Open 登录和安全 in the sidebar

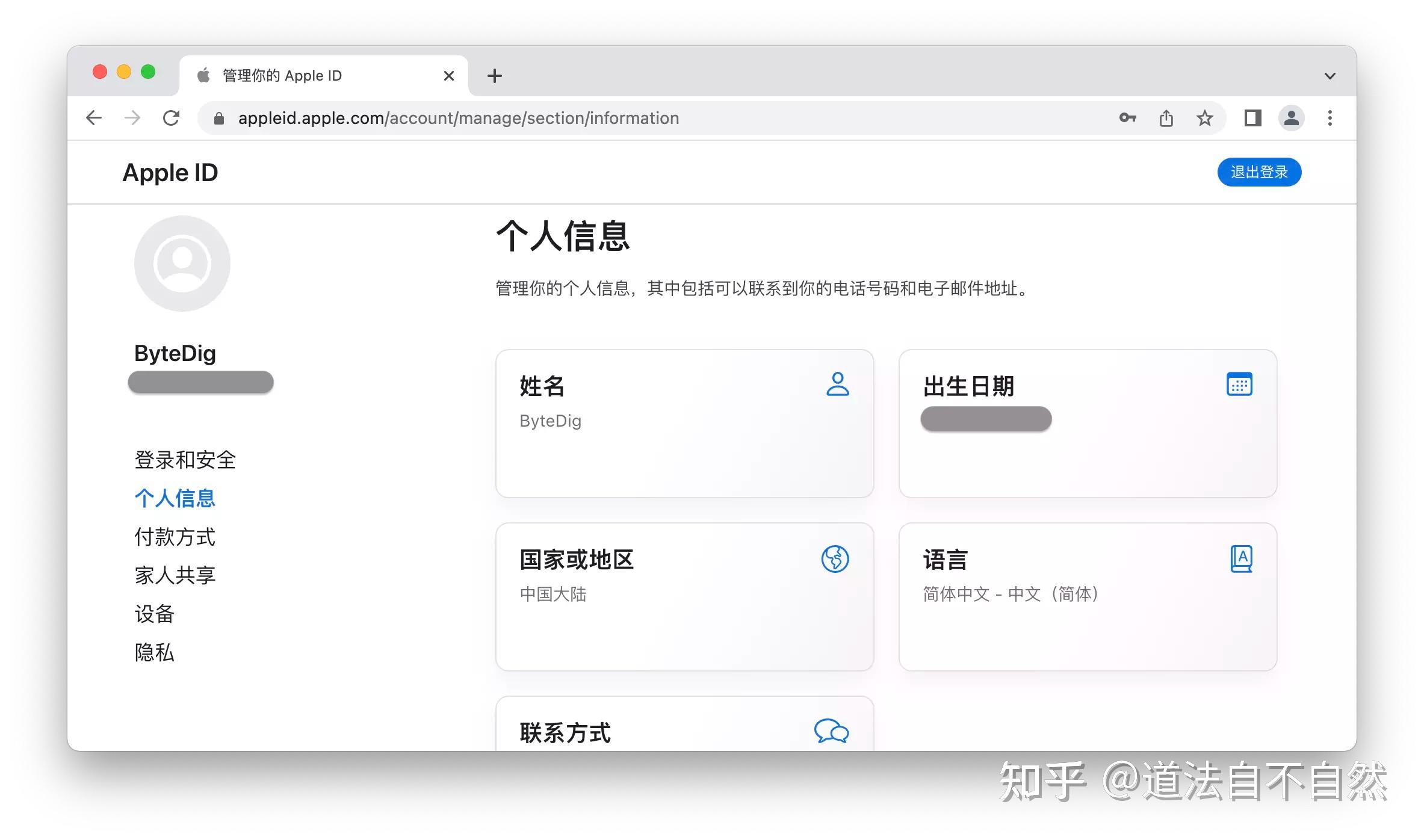click(x=185, y=460)
